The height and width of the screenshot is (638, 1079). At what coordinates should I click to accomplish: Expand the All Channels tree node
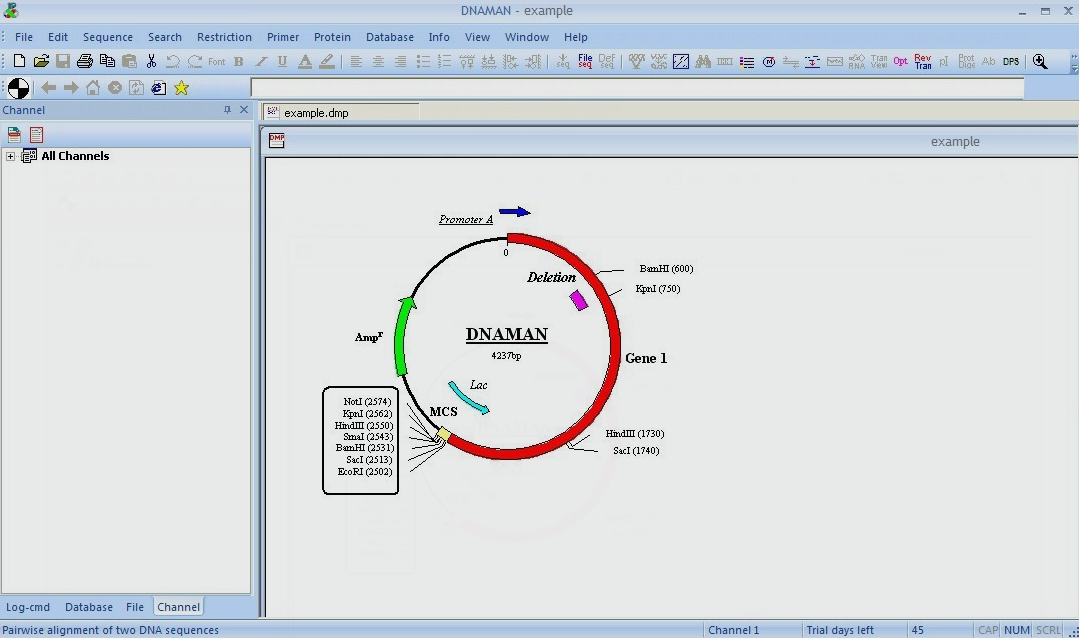pos(10,156)
